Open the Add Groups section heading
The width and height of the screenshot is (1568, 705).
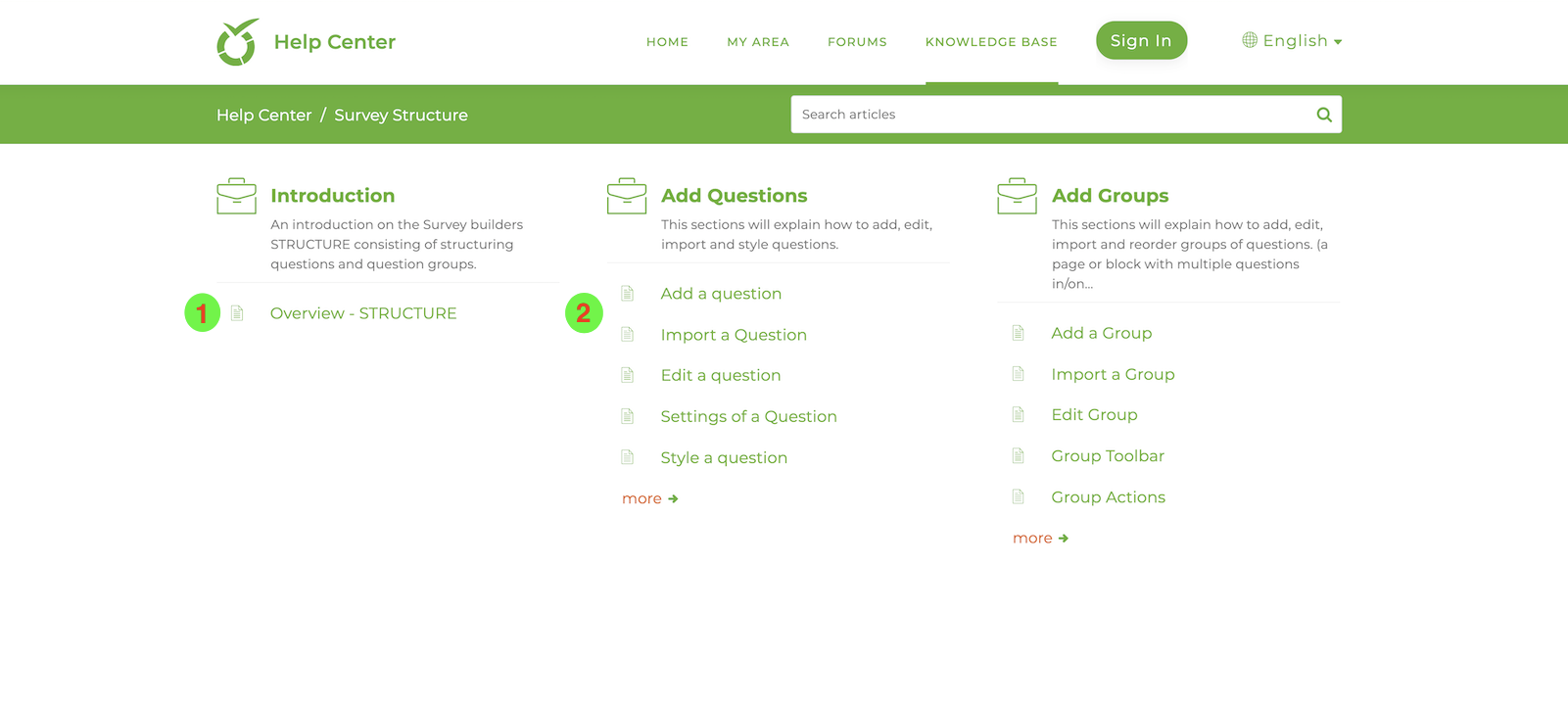pos(1111,196)
